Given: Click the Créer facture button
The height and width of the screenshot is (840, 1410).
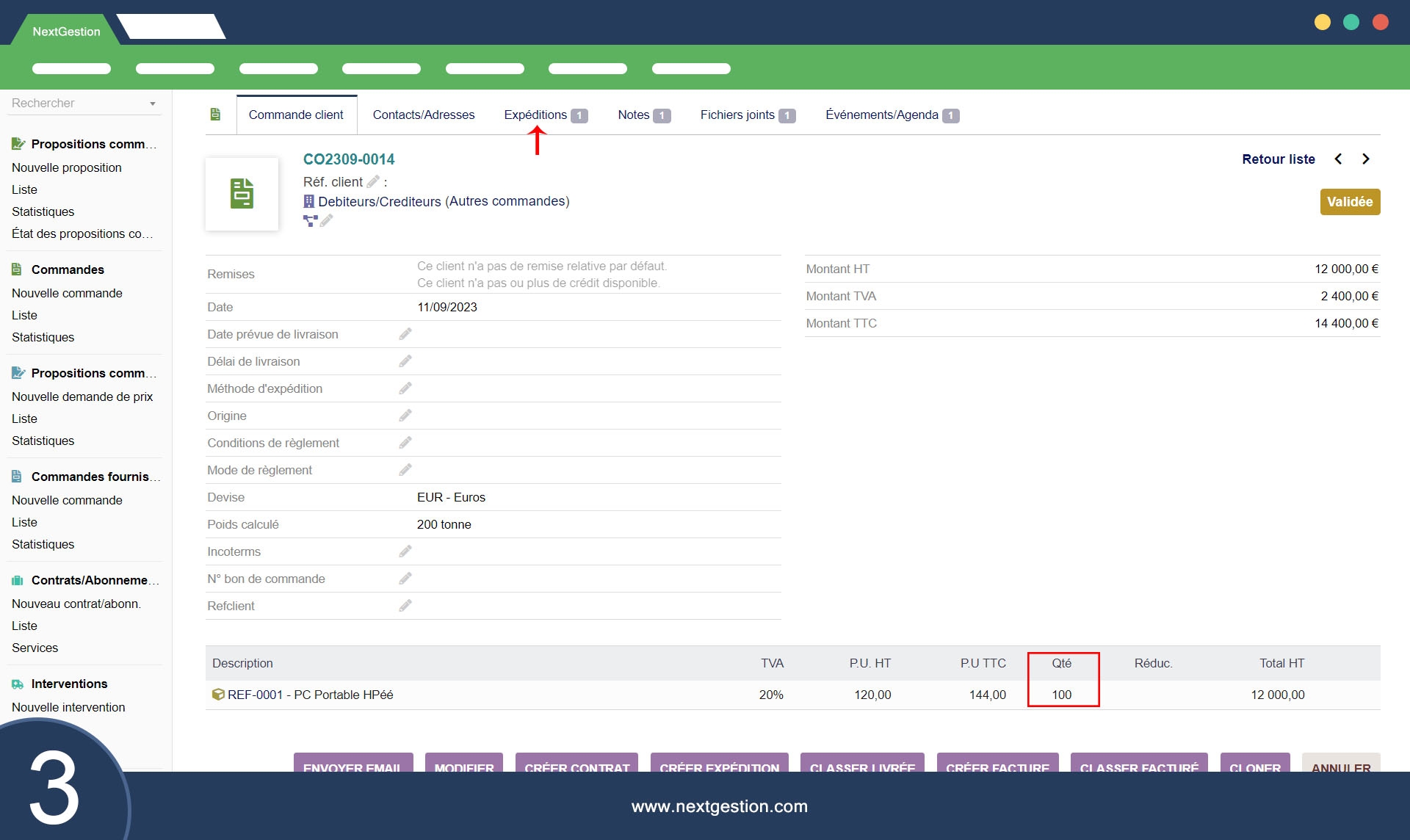Looking at the screenshot, I should (x=997, y=764).
